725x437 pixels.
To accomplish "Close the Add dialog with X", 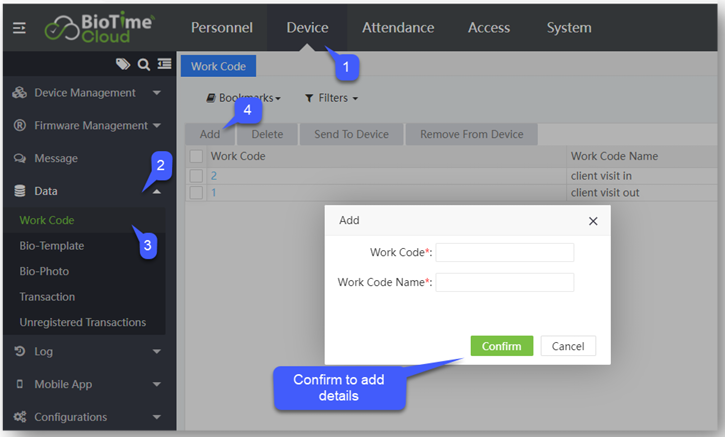I will coord(592,221).
